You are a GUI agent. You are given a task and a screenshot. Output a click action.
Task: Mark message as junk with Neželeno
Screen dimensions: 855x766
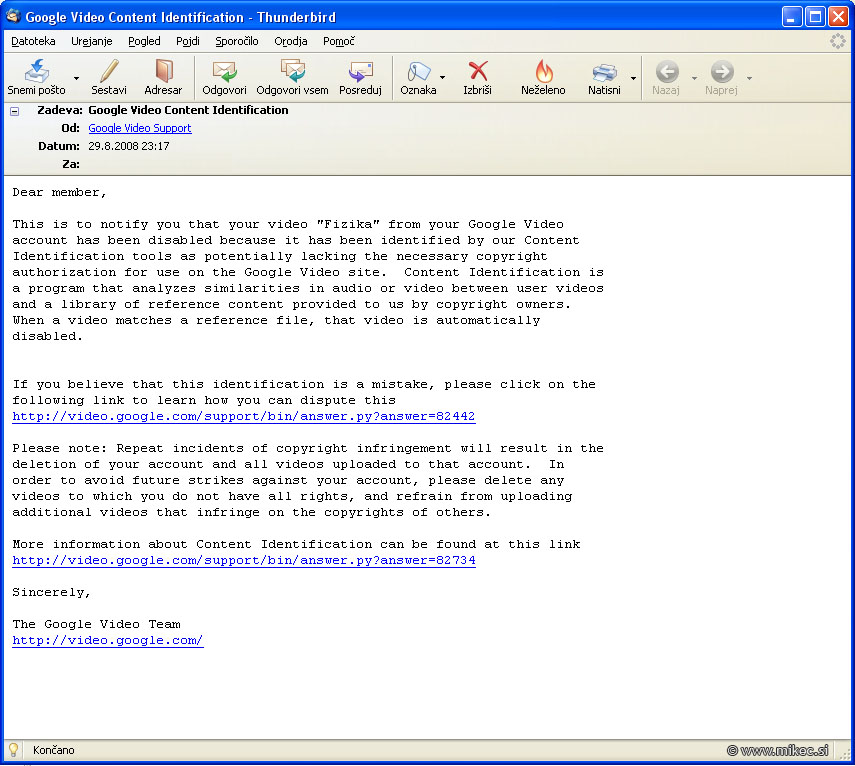click(x=543, y=77)
